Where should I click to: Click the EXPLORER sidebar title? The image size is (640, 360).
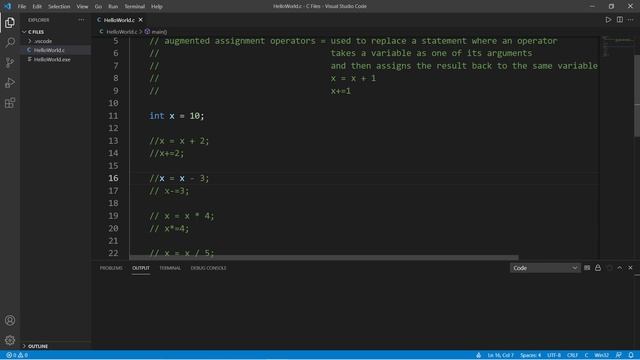pos(39,20)
